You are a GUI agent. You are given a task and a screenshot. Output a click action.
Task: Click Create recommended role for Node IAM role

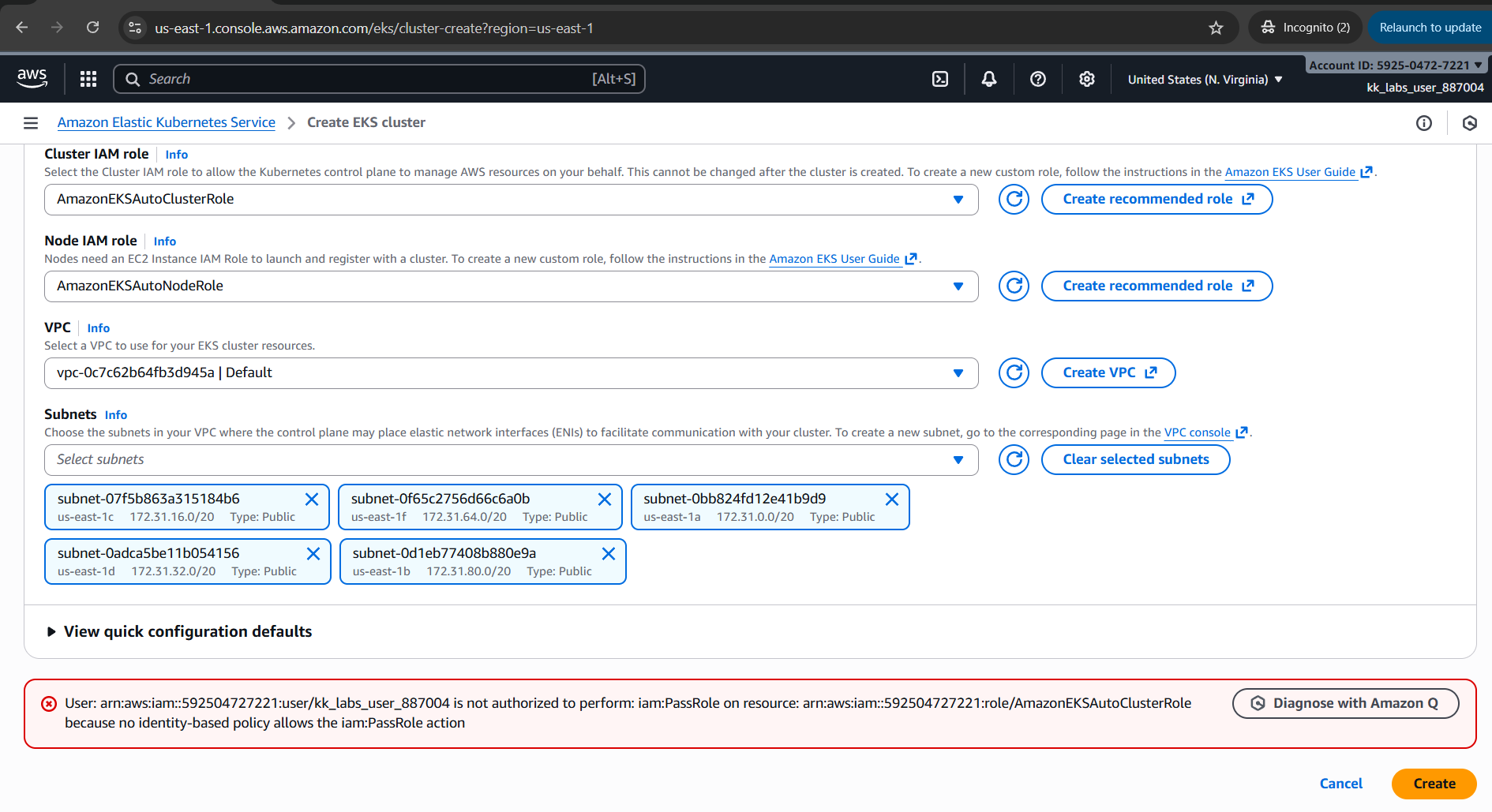(1157, 286)
